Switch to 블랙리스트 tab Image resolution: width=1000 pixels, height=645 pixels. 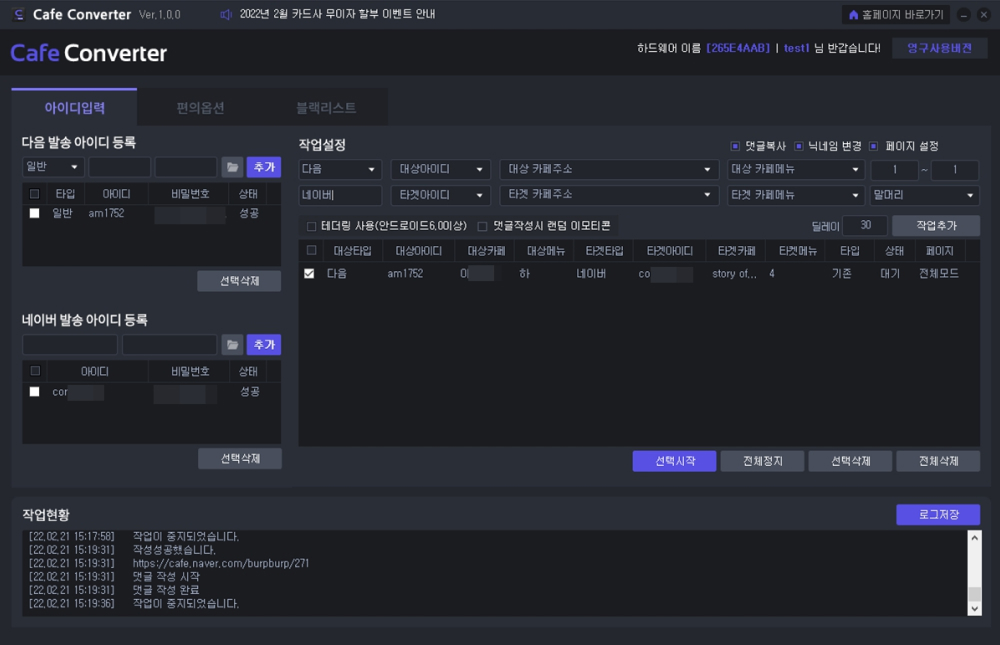(326, 108)
